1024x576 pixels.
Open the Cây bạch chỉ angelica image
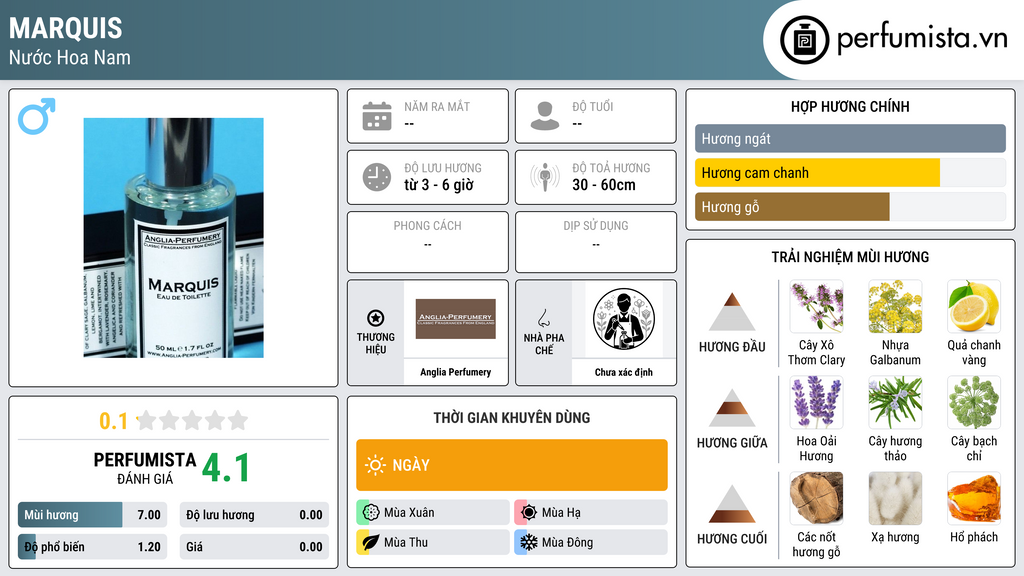pyautogui.click(x=974, y=403)
